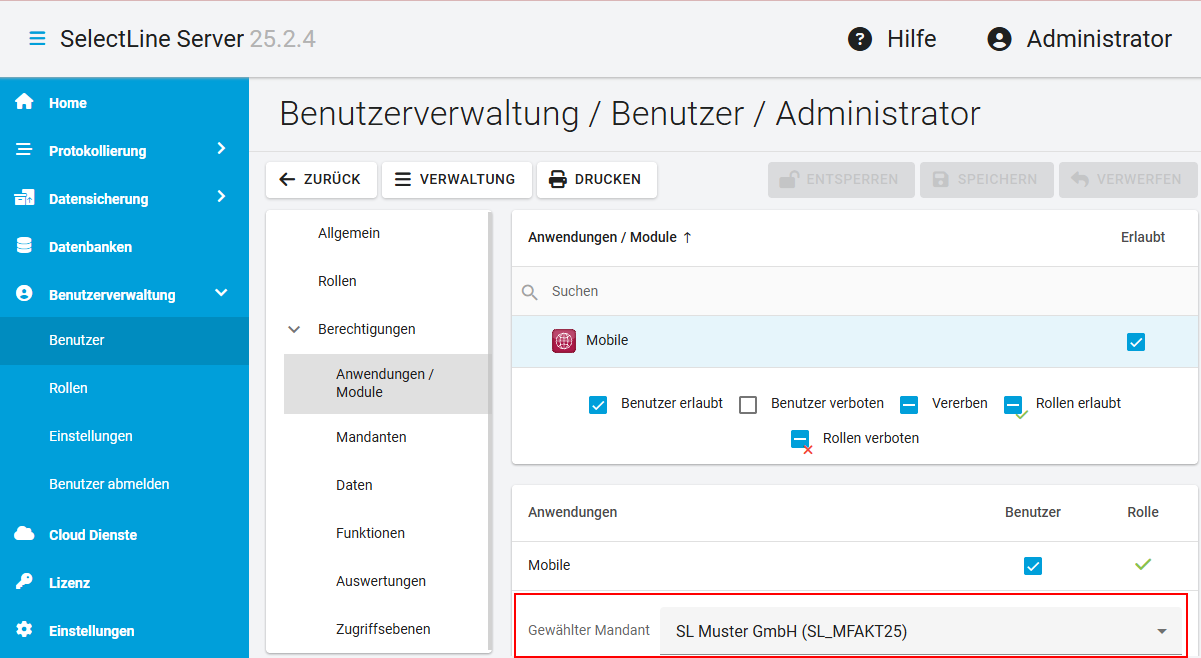Click the Erlaubt column header

[x=1143, y=238]
